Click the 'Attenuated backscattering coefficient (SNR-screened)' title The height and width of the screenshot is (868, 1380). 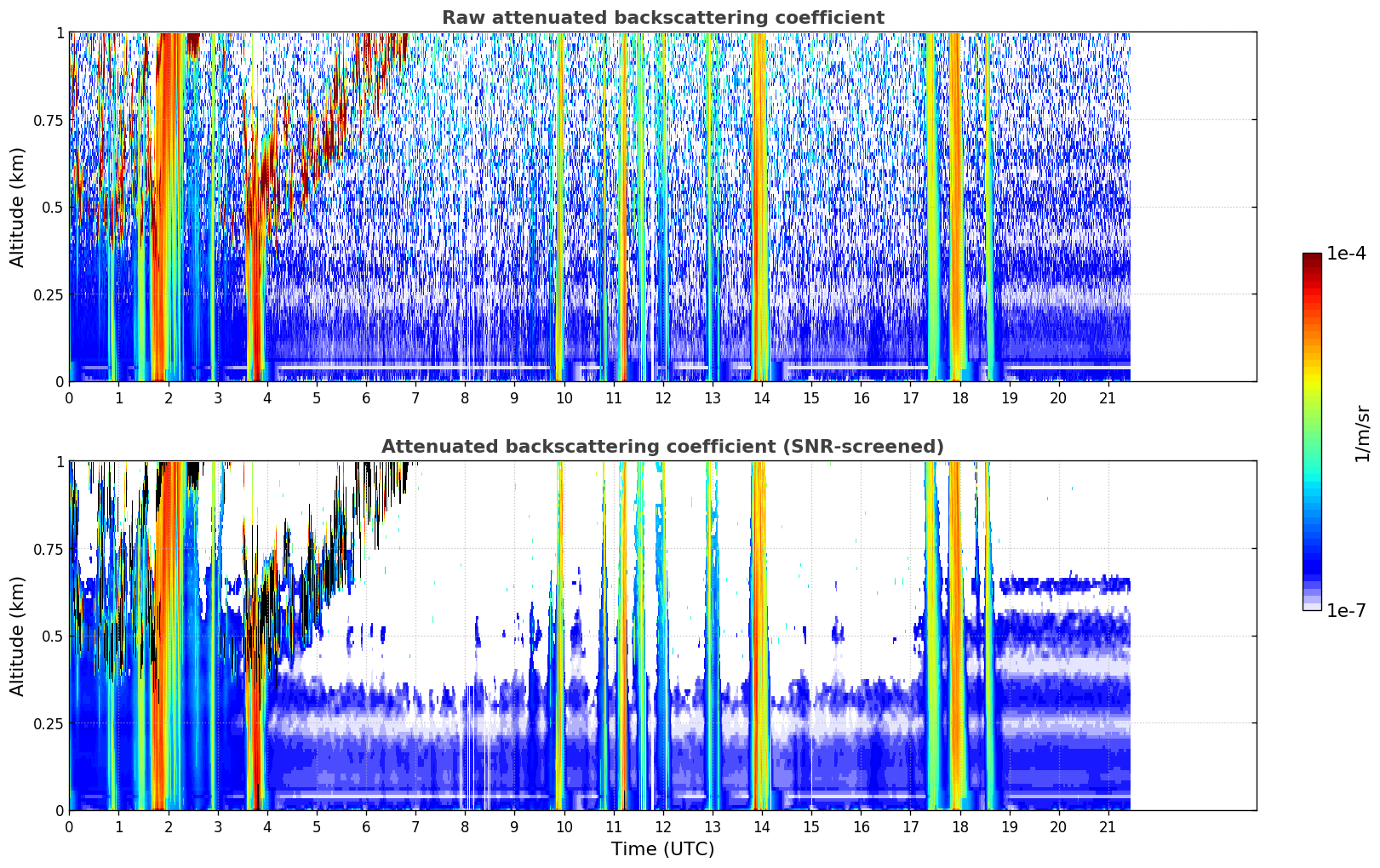662,447
